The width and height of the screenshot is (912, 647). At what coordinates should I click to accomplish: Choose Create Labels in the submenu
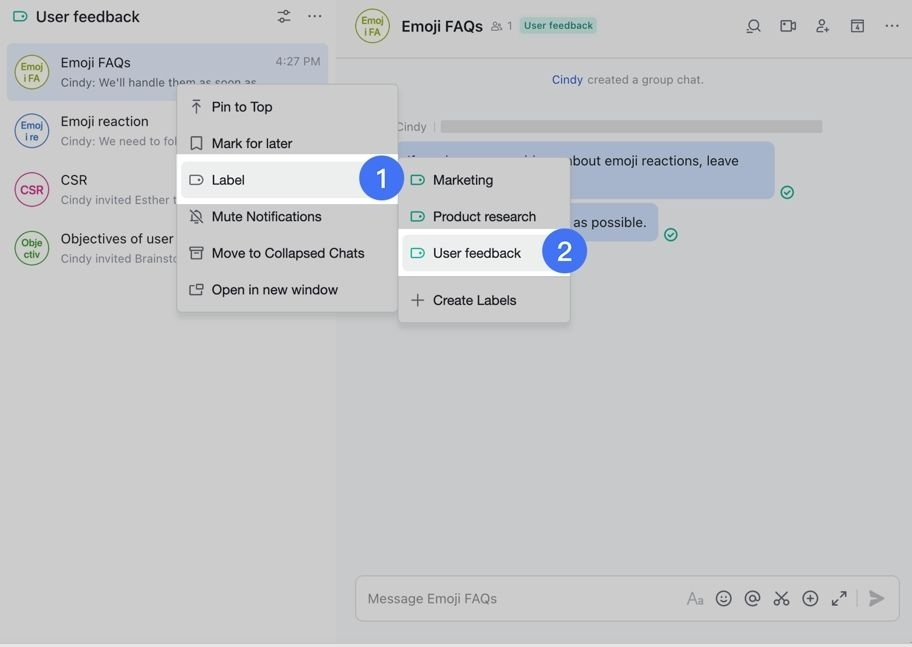474,300
